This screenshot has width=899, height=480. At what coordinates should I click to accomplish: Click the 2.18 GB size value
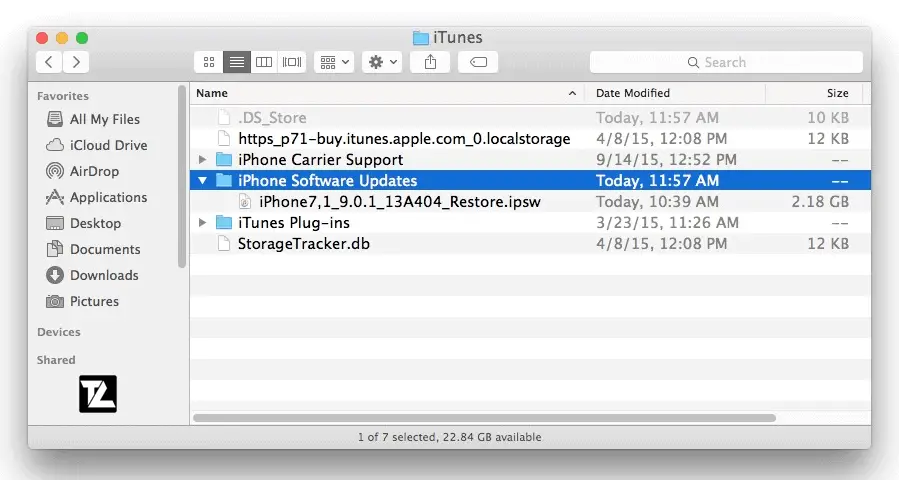click(820, 202)
